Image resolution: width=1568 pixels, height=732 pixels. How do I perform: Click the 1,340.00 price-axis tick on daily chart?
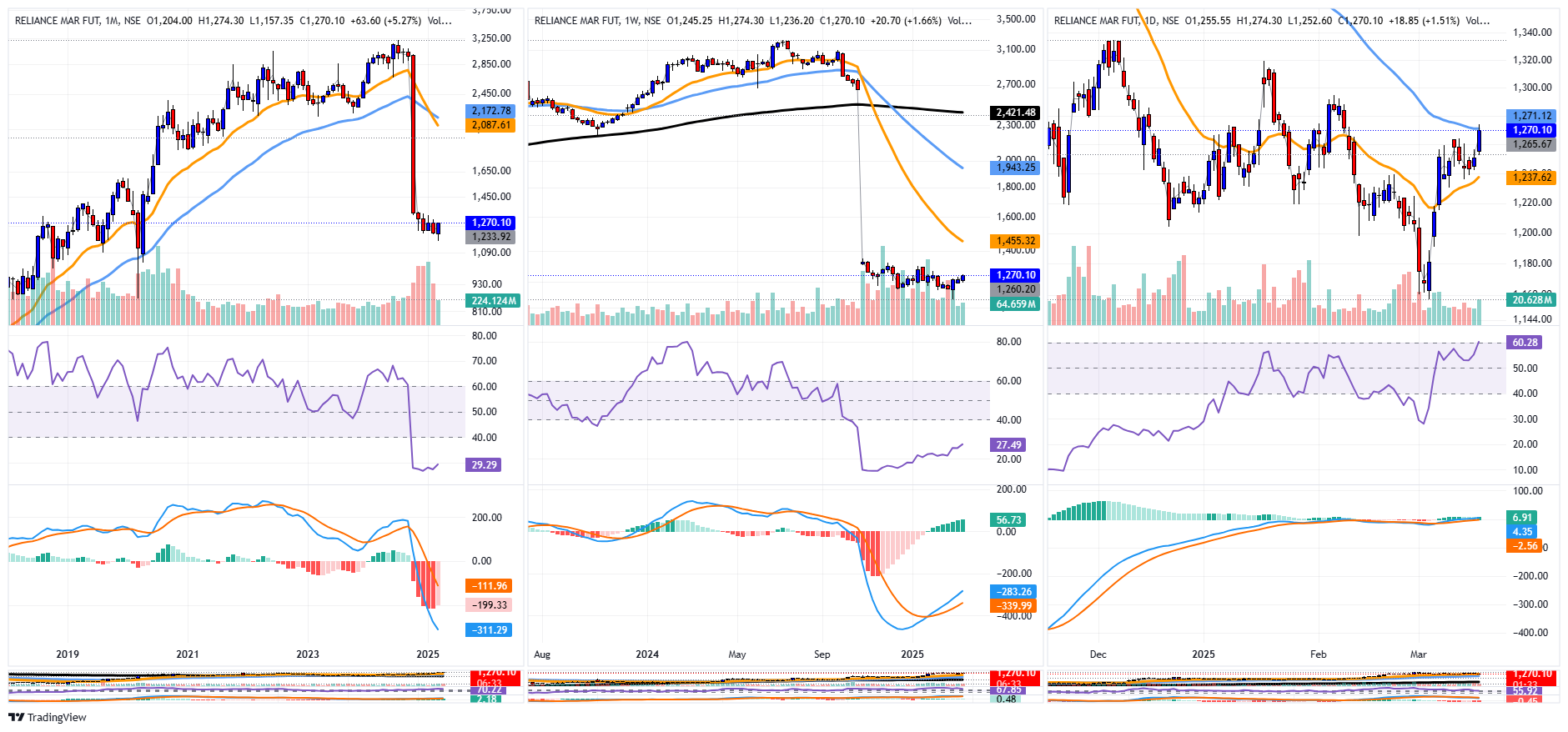[1533, 33]
